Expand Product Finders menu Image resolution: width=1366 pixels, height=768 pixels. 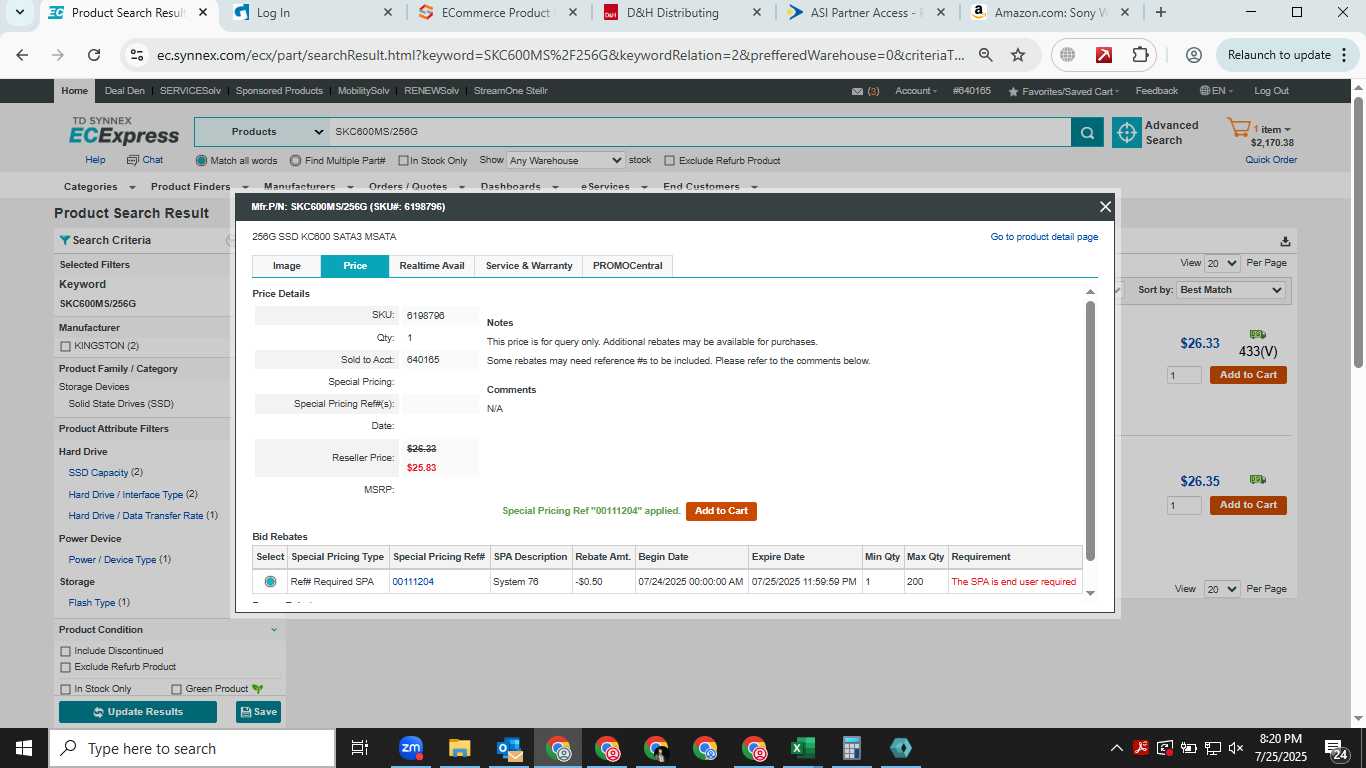[x=198, y=187]
